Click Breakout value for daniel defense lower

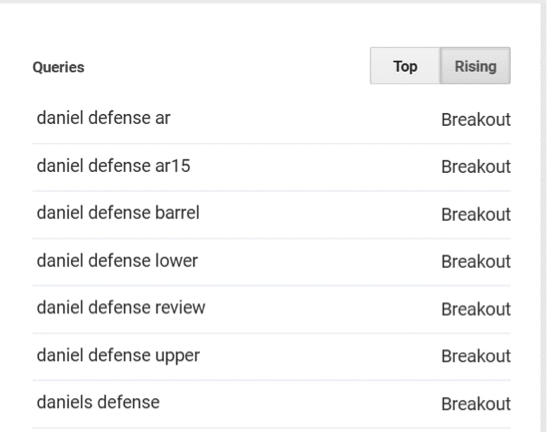pyautogui.click(x=476, y=262)
